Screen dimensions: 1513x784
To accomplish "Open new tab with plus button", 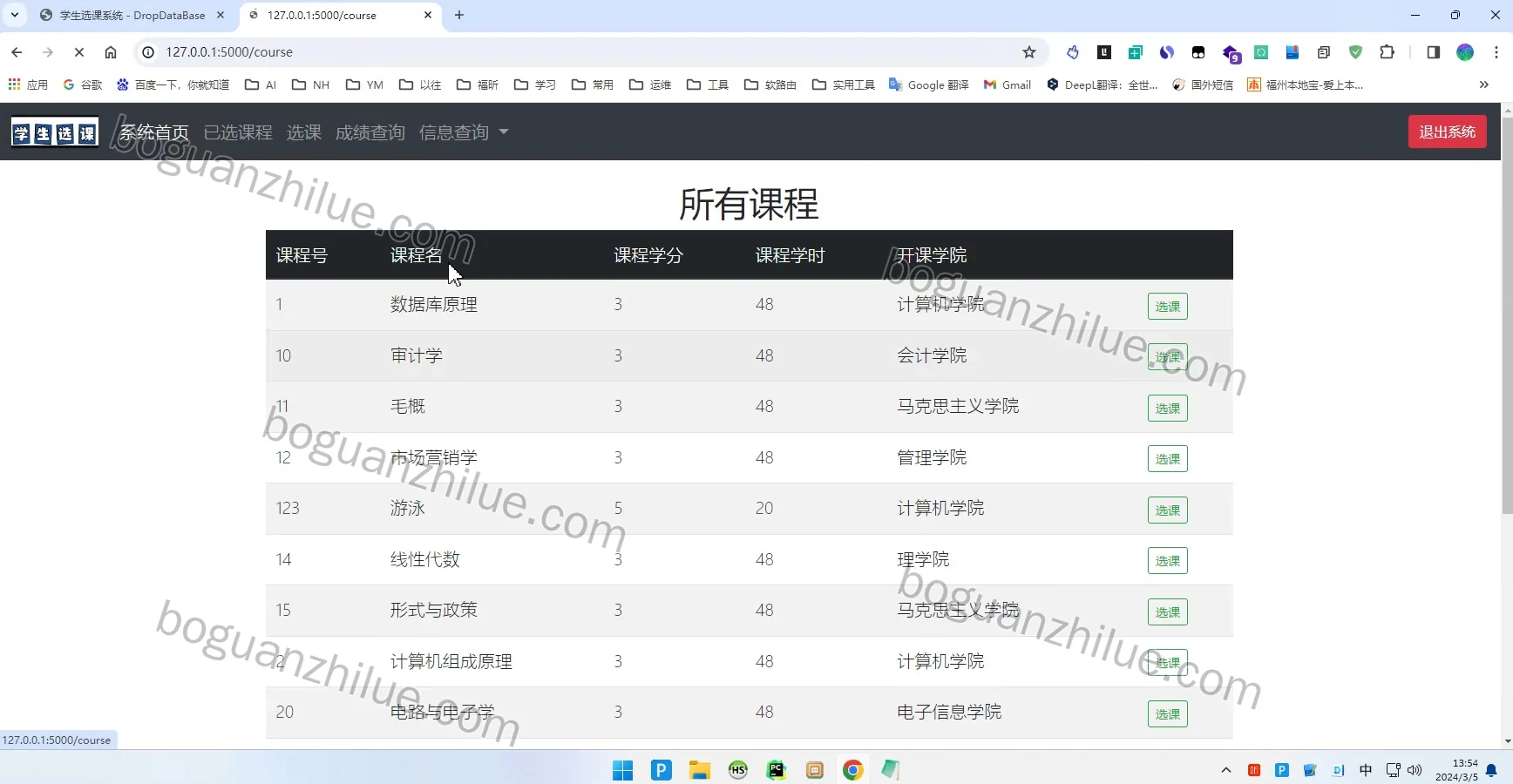I will click(x=459, y=15).
